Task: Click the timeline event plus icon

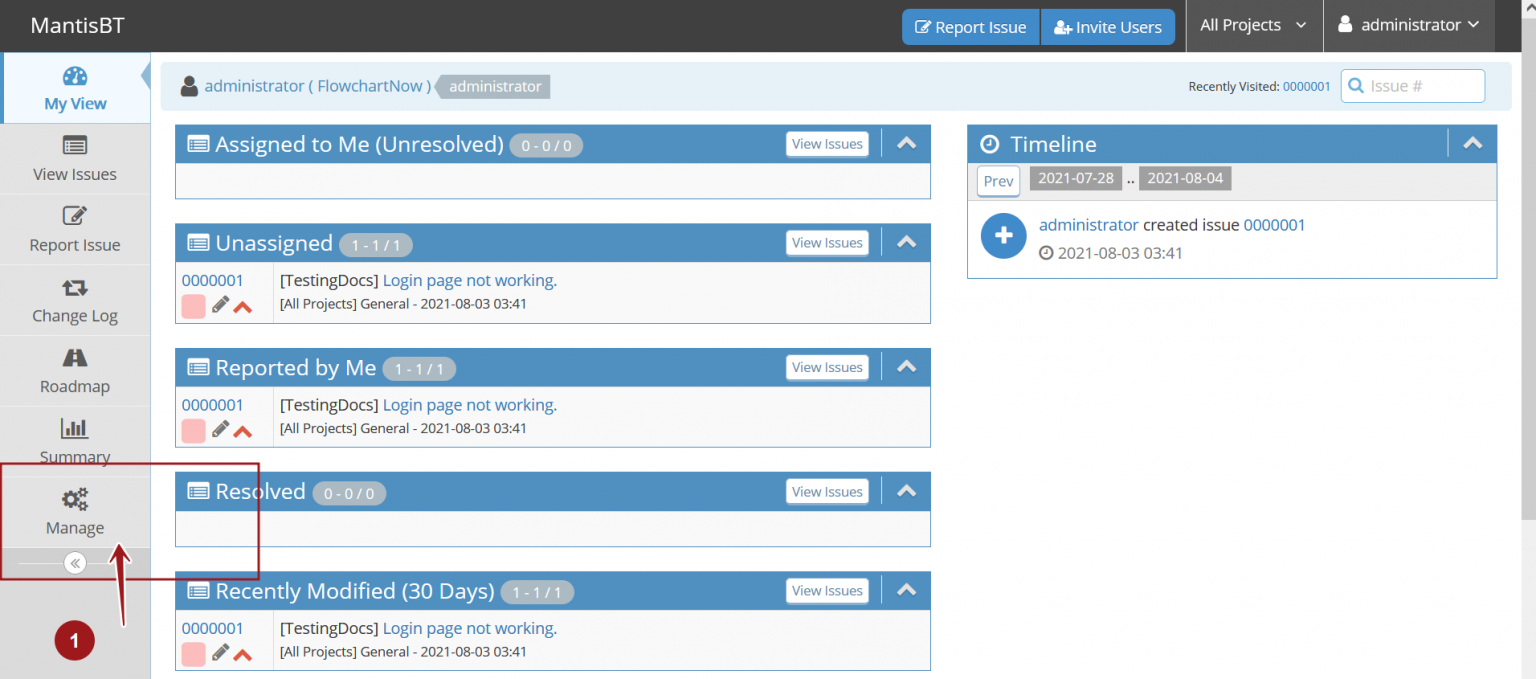Action: click(1003, 236)
